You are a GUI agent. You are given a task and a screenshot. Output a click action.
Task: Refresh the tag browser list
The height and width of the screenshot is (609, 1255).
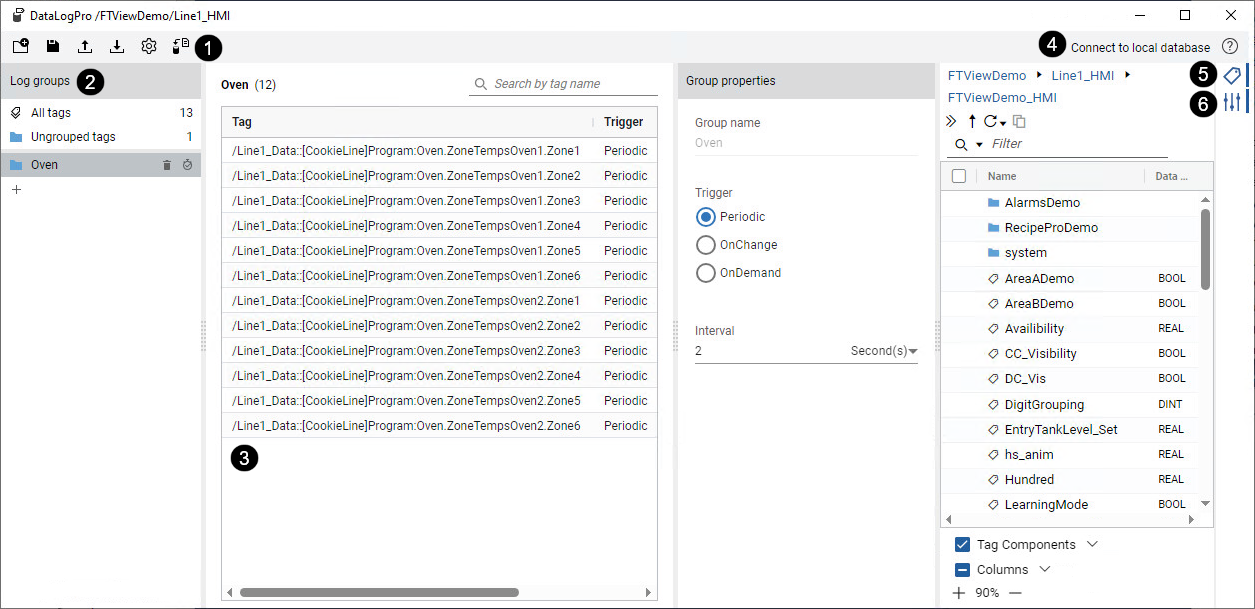(x=990, y=121)
